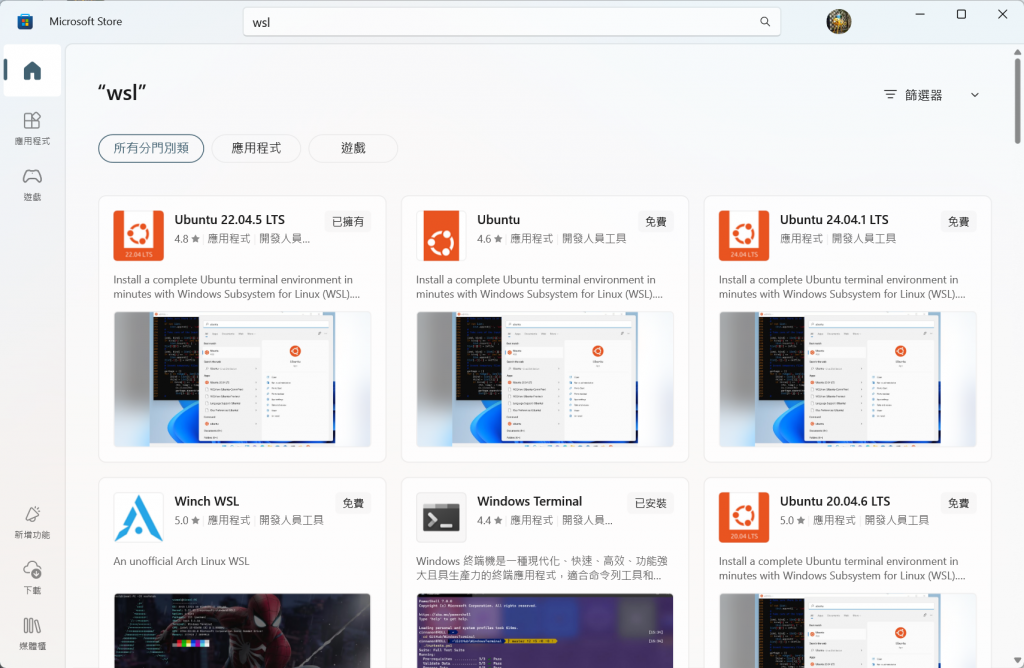
Task: Click the Ubuntu 22.04.5 LTS screenshot thumbnail
Action: pos(242,379)
